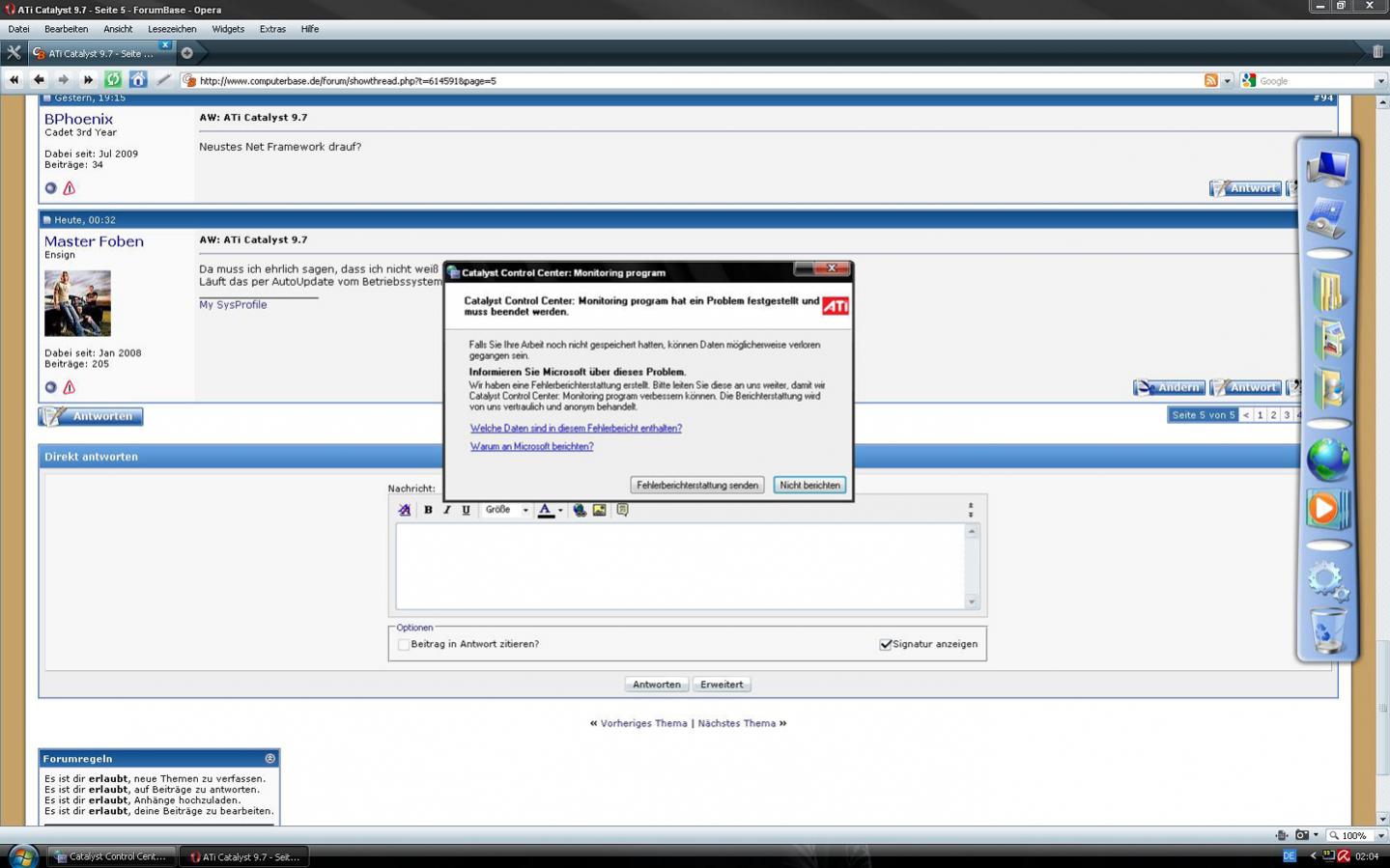Collapse the Forumregeln box
1390x868 pixels.
click(270, 759)
